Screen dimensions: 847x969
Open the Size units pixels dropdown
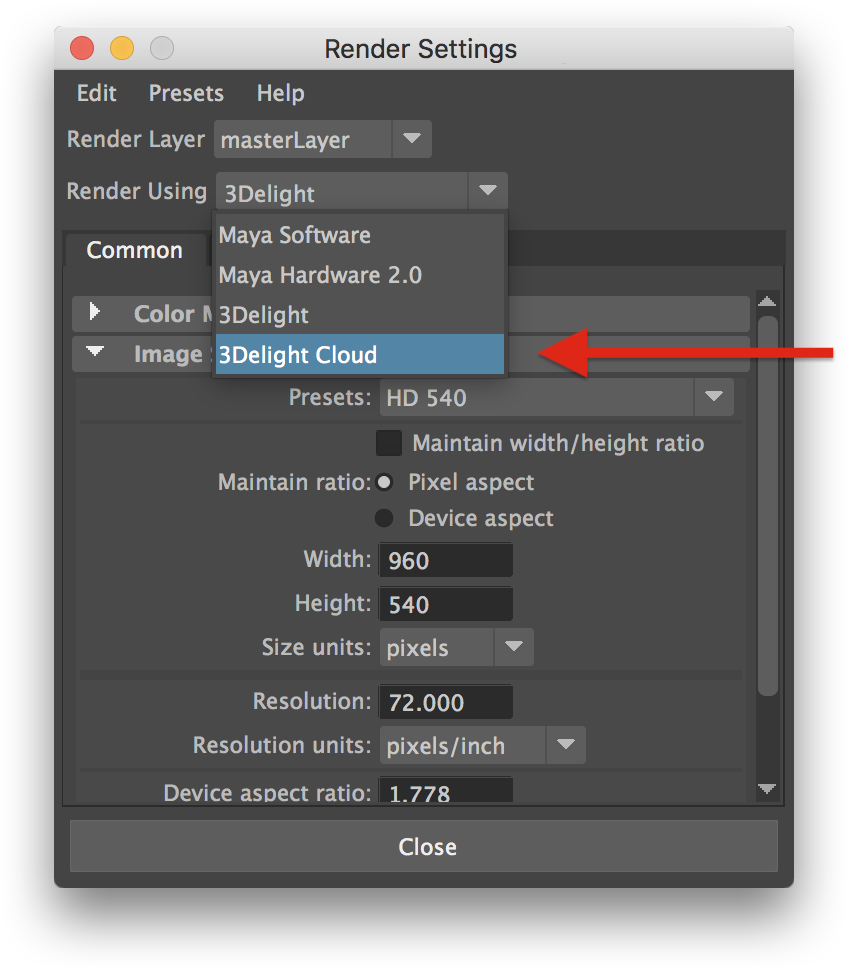513,647
